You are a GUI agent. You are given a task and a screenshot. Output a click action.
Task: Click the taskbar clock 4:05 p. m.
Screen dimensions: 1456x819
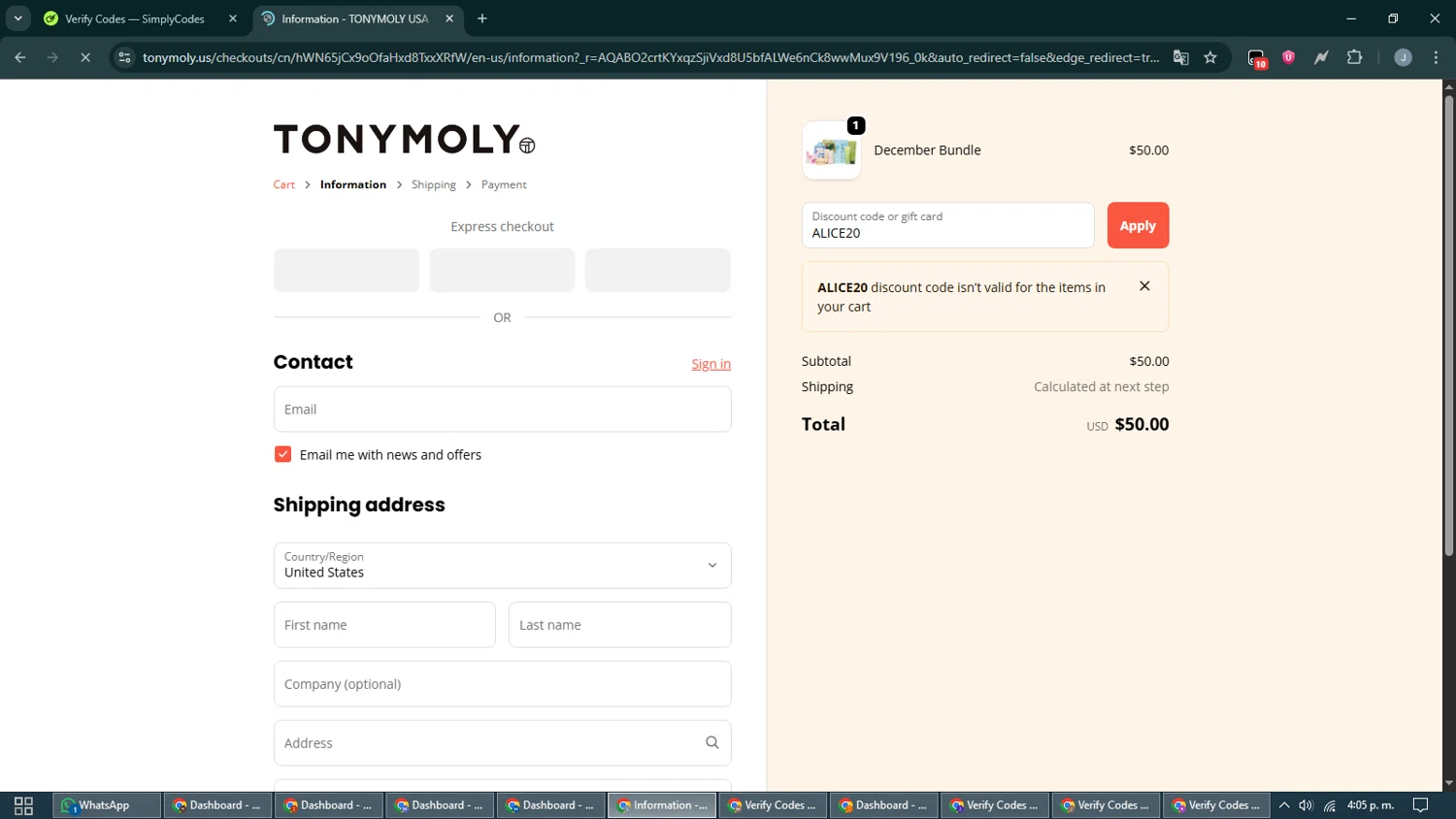(1371, 805)
